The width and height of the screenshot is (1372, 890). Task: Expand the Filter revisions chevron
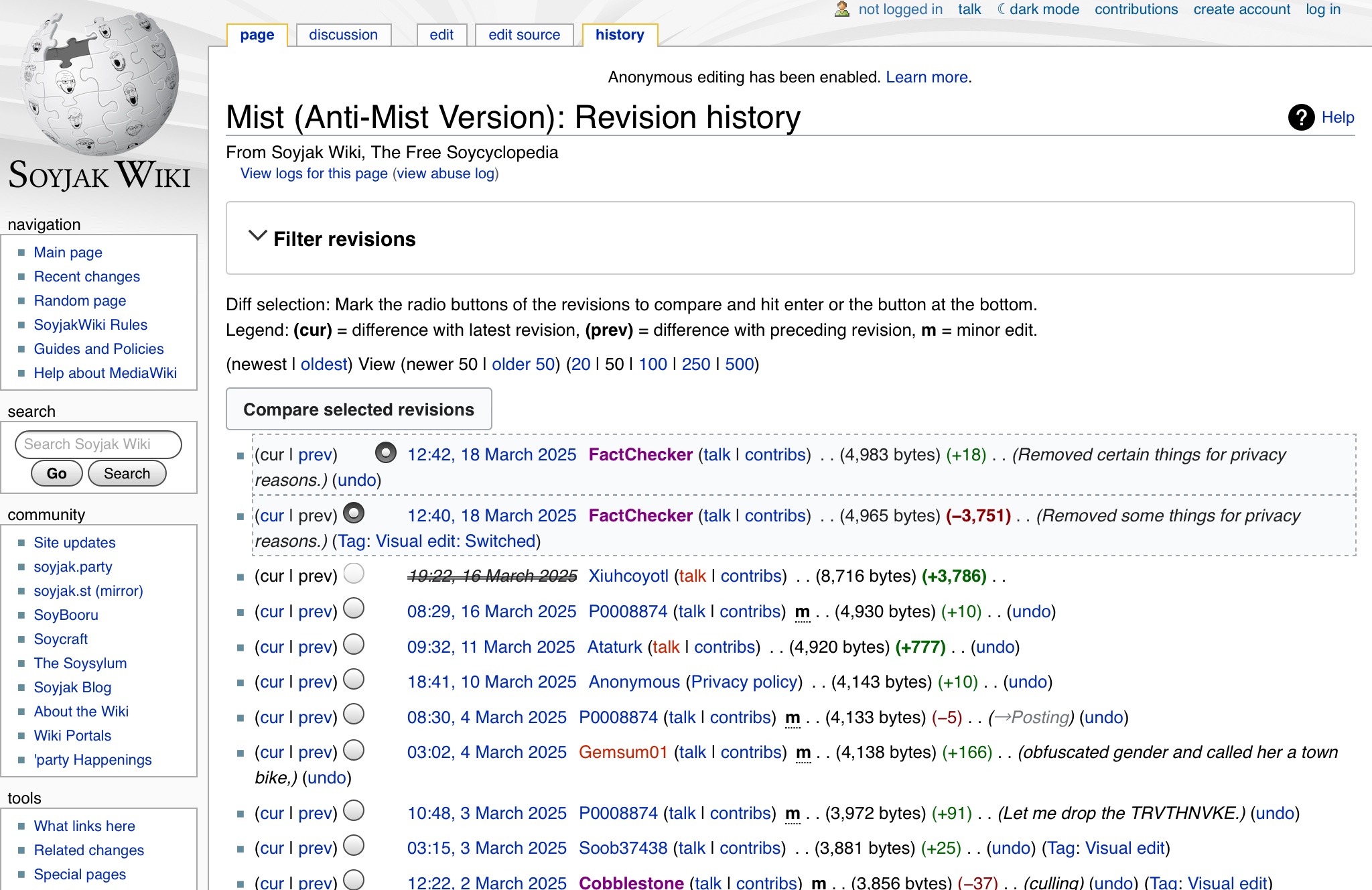pos(257,236)
